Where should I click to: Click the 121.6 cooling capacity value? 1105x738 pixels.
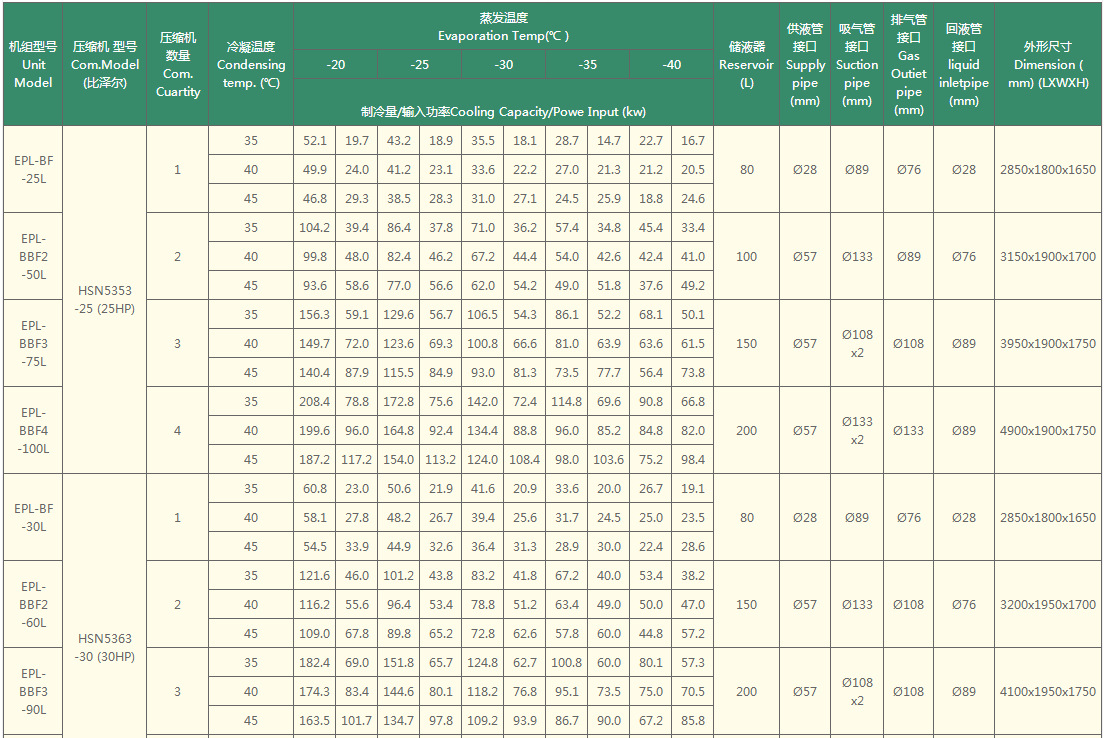(314, 575)
